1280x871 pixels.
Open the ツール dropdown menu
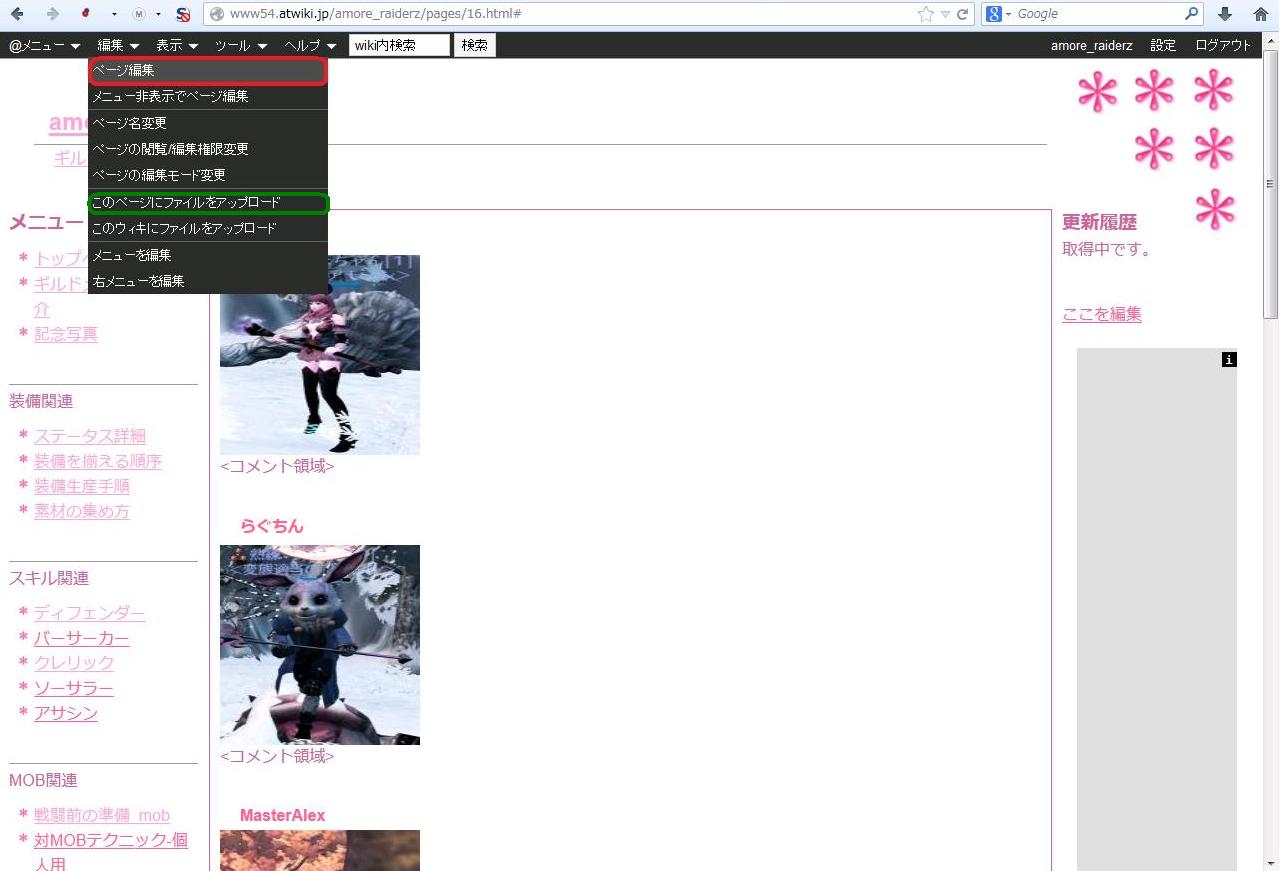(241, 46)
